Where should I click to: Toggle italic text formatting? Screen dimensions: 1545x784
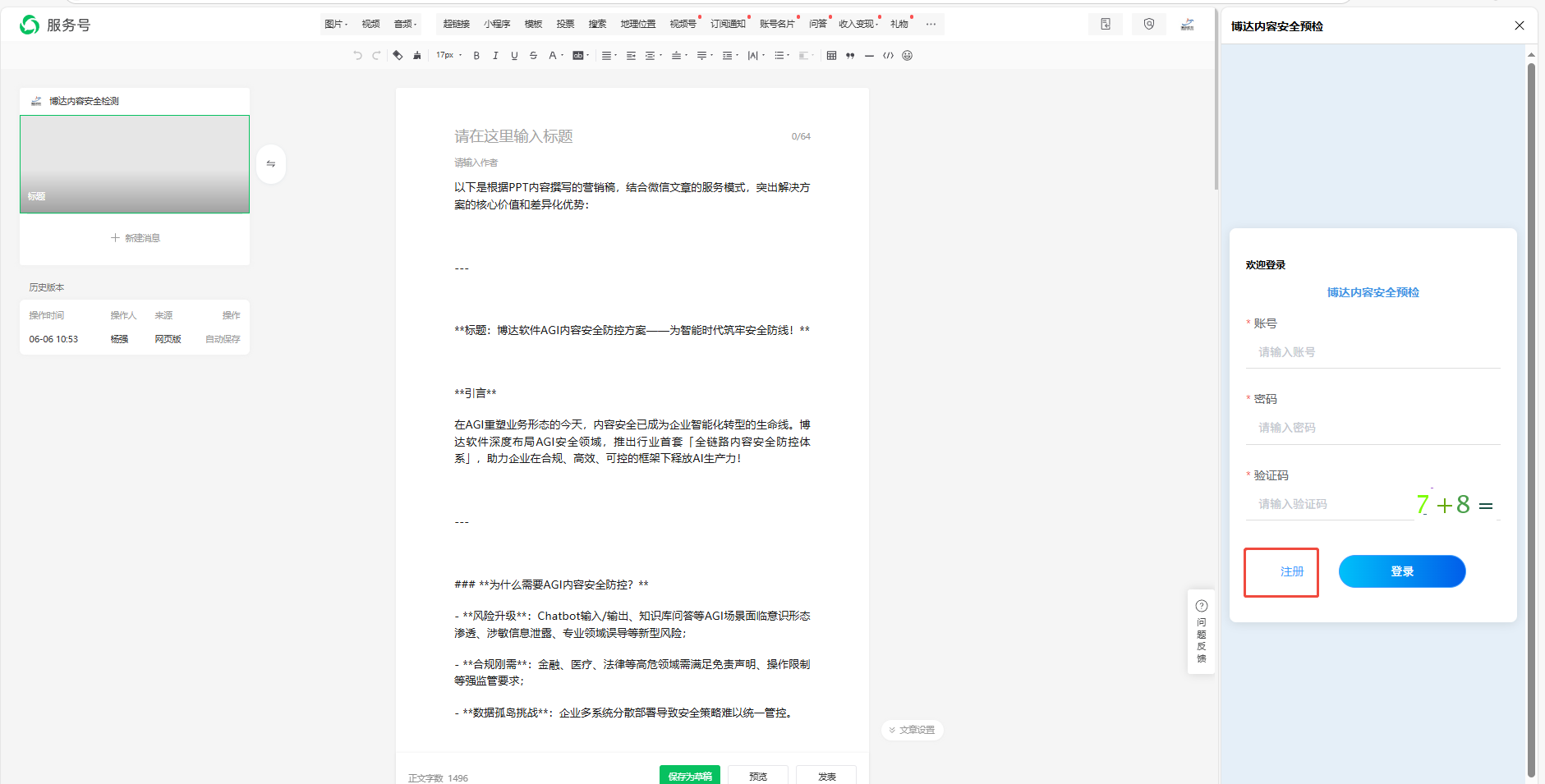[x=495, y=55]
